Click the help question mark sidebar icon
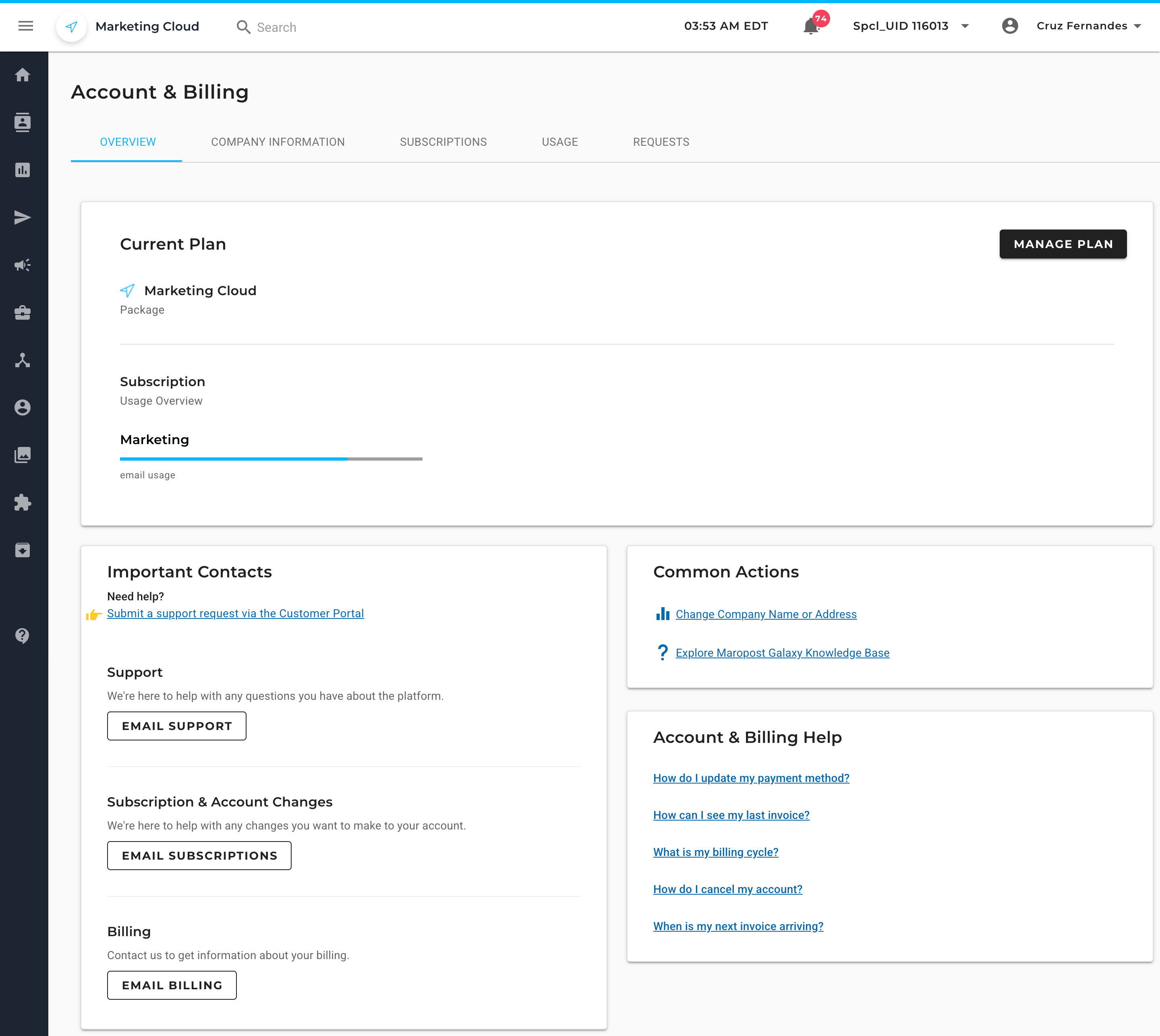Image resolution: width=1160 pixels, height=1036 pixels. tap(23, 635)
